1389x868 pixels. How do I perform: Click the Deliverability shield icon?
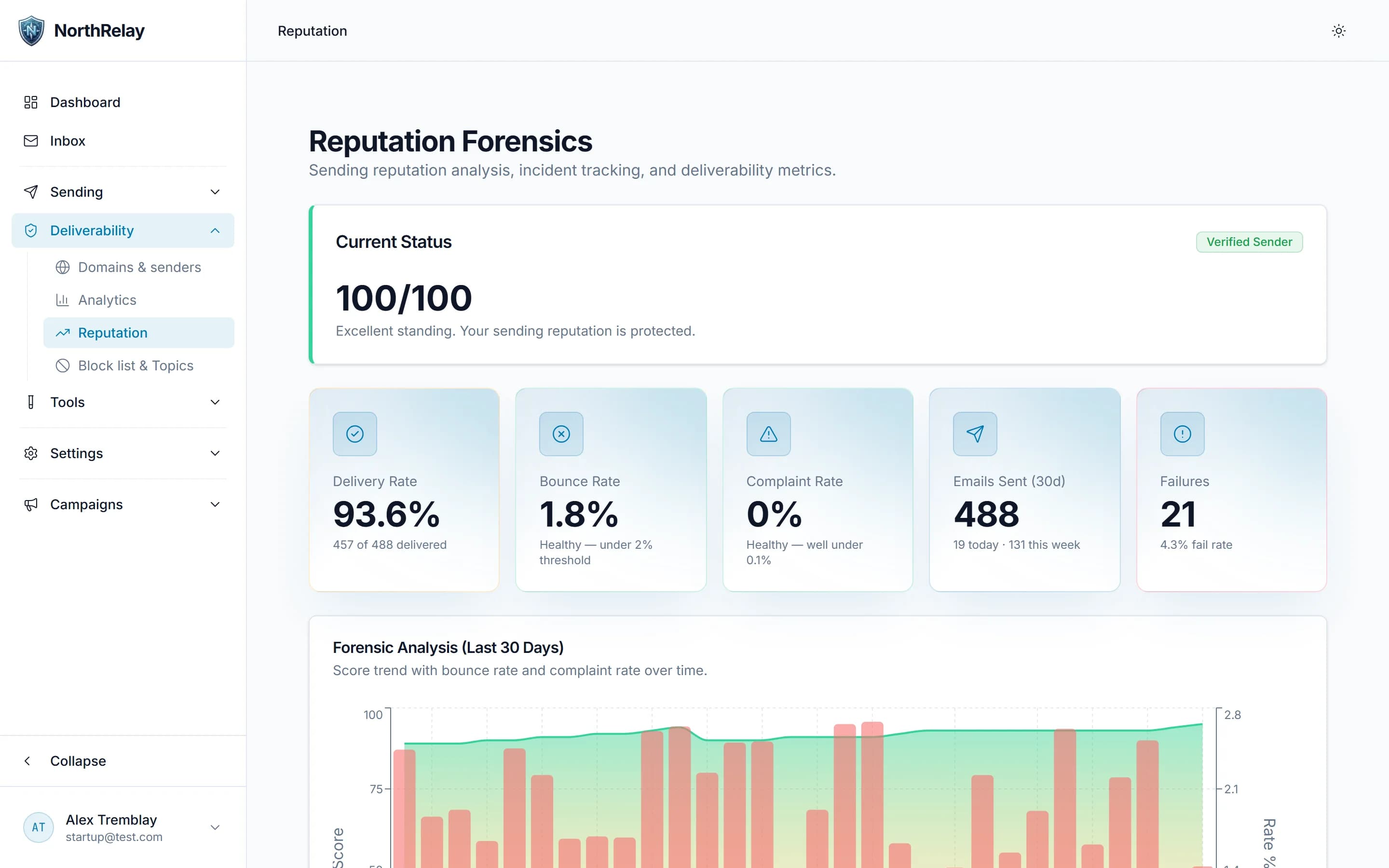click(x=31, y=230)
